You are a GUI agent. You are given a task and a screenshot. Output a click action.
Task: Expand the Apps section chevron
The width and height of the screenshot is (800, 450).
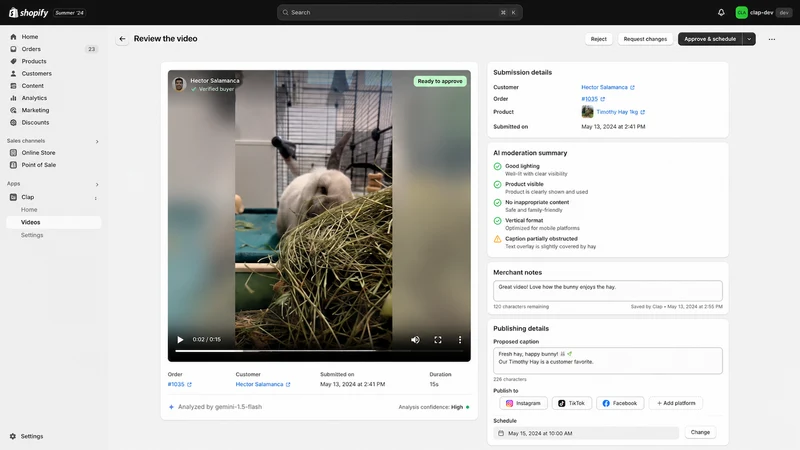pyautogui.click(x=97, y=184)
